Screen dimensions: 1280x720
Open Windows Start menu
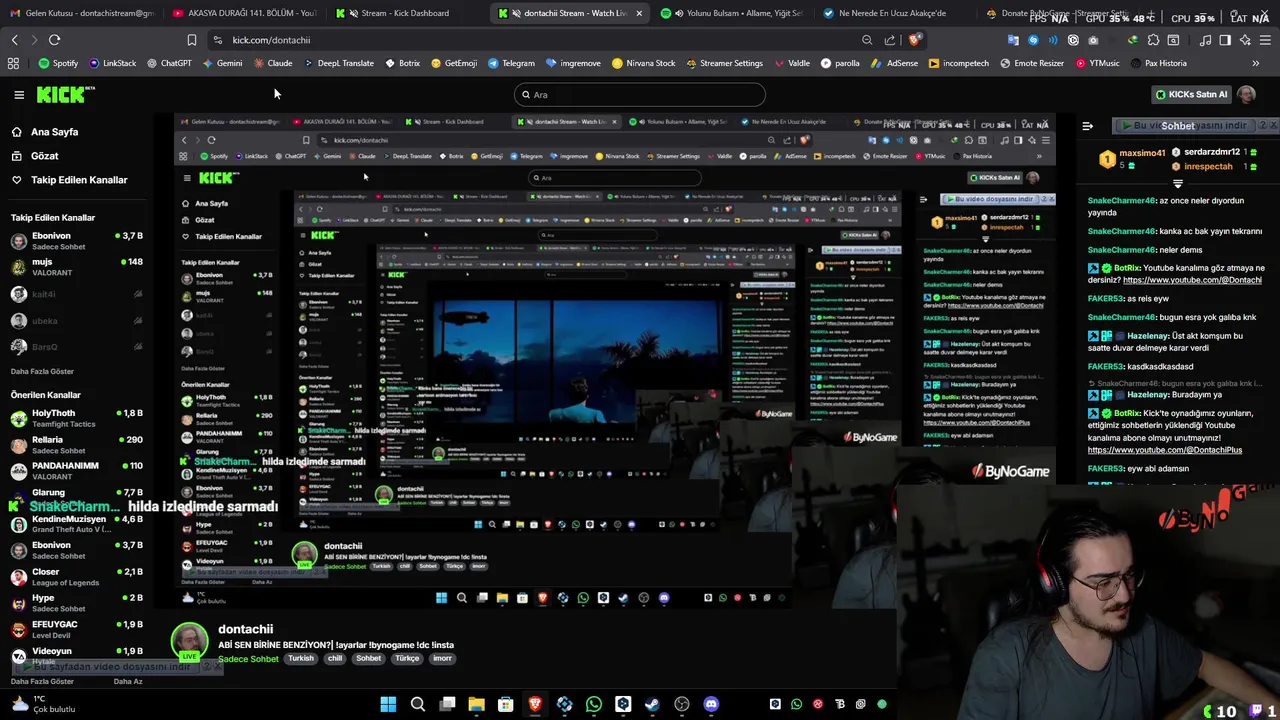point(388,704)
